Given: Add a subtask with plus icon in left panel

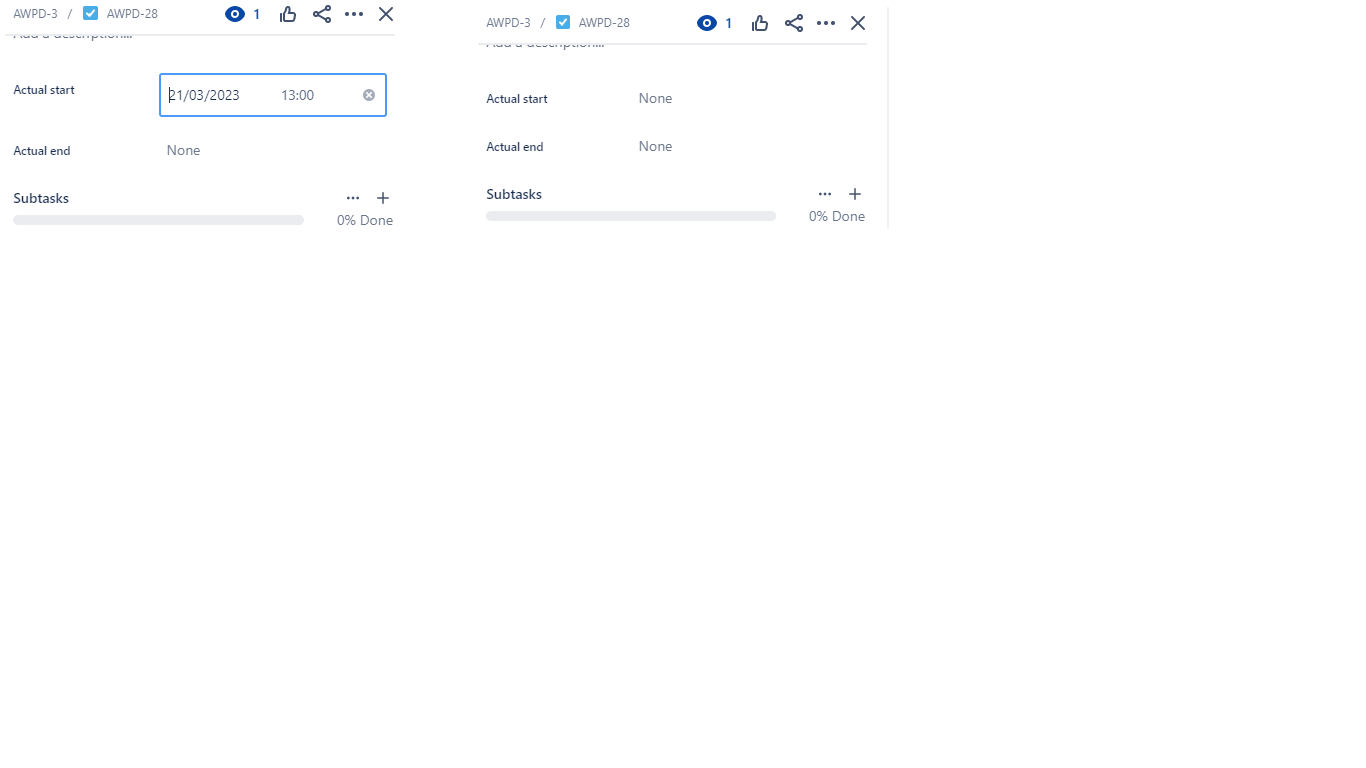Looking at the screenshot, I should click(x=383, y=198).
